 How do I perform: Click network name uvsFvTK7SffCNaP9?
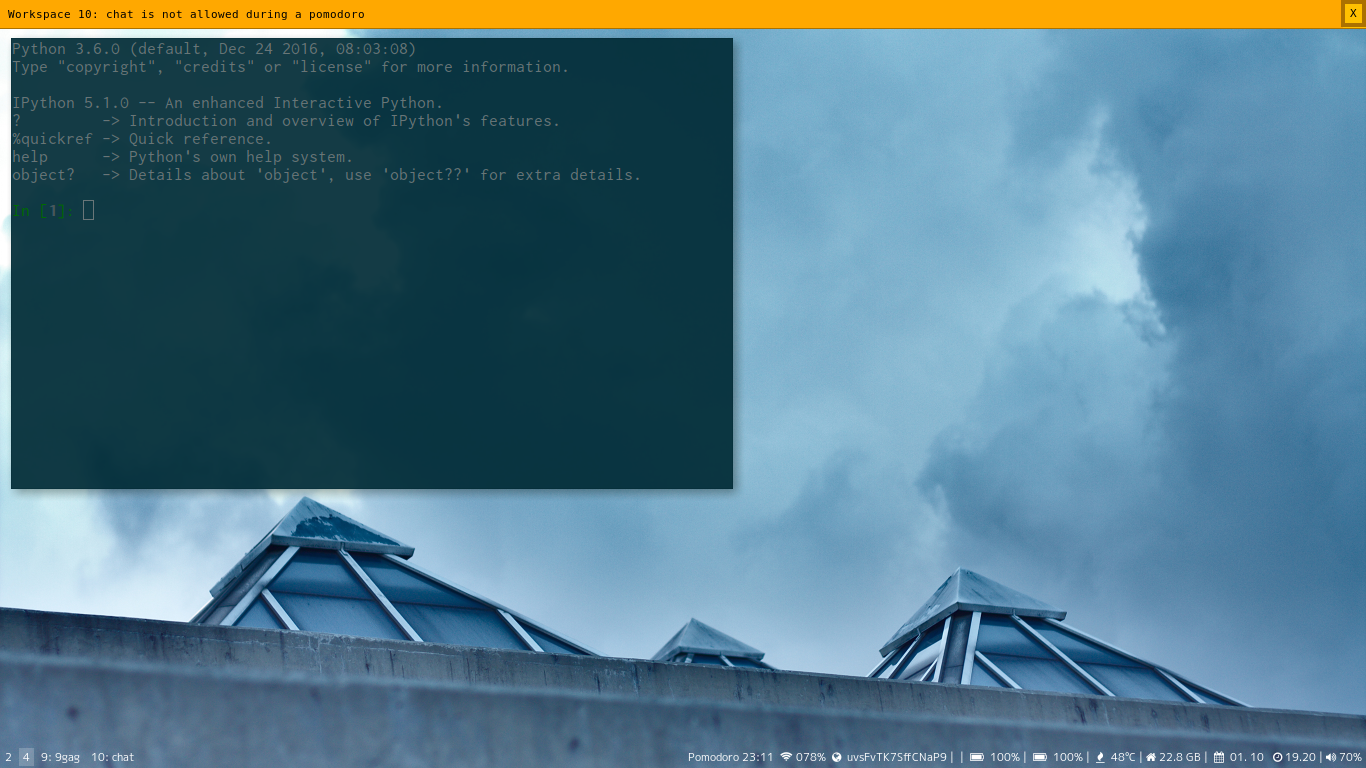click(x=897, y=757)
